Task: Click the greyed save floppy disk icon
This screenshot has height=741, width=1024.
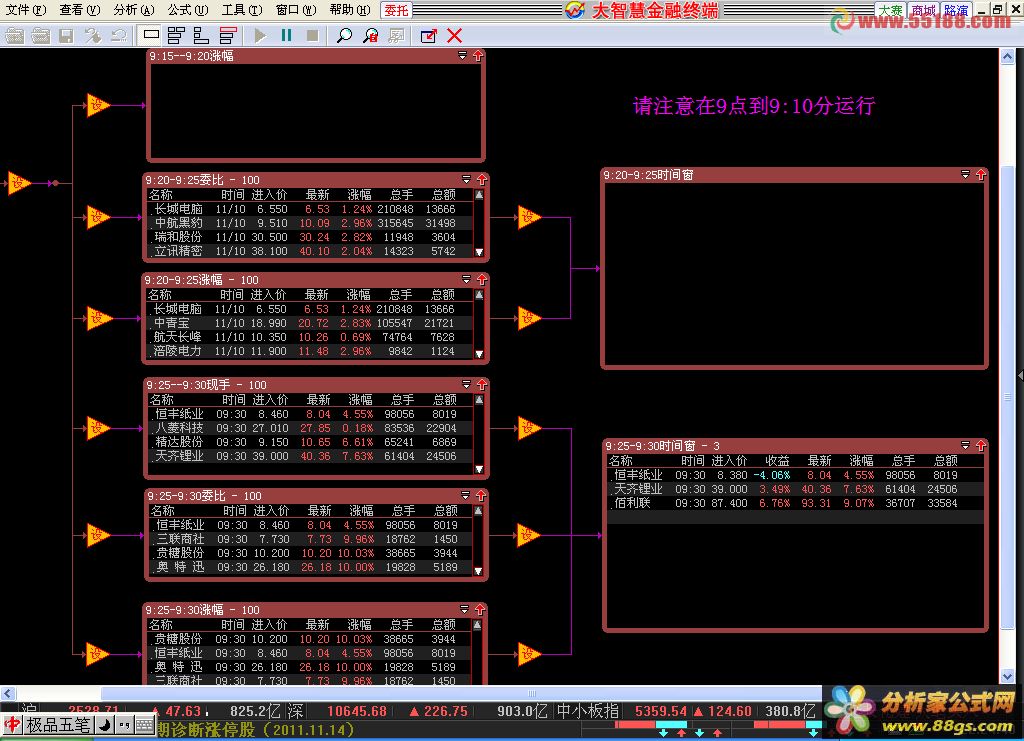Action: 66,35
